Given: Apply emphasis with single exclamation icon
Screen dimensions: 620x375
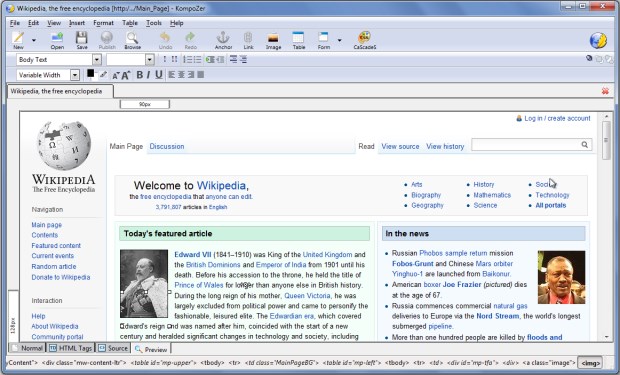Looking at the screenshot, I should pos(165,59).
